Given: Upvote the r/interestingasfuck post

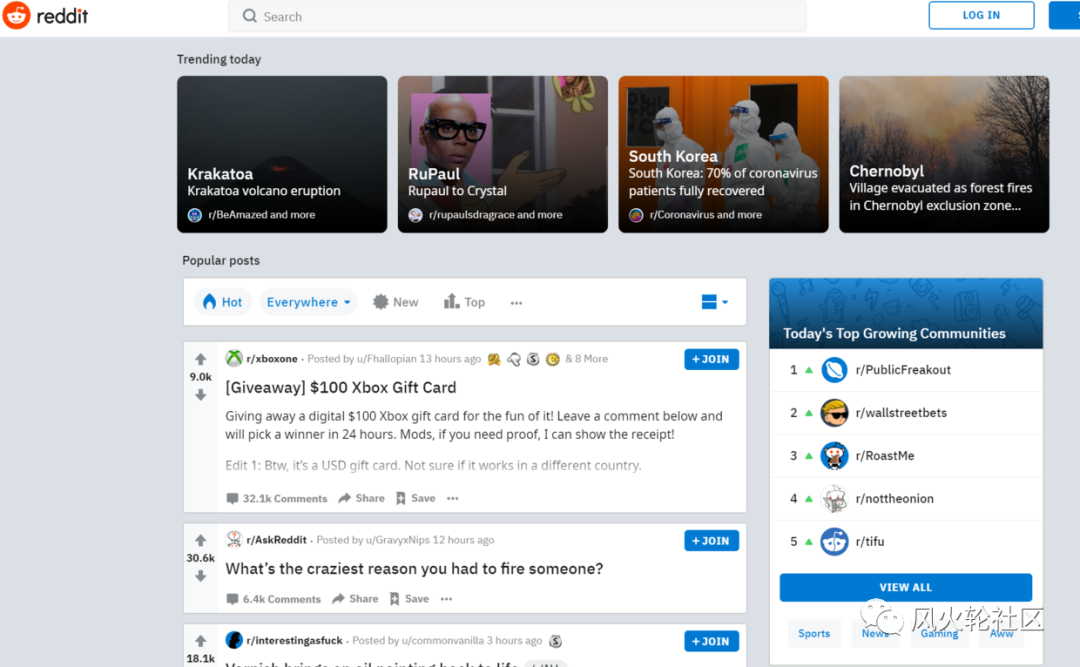Looking at the screenshot, I should tap(200, 641).
